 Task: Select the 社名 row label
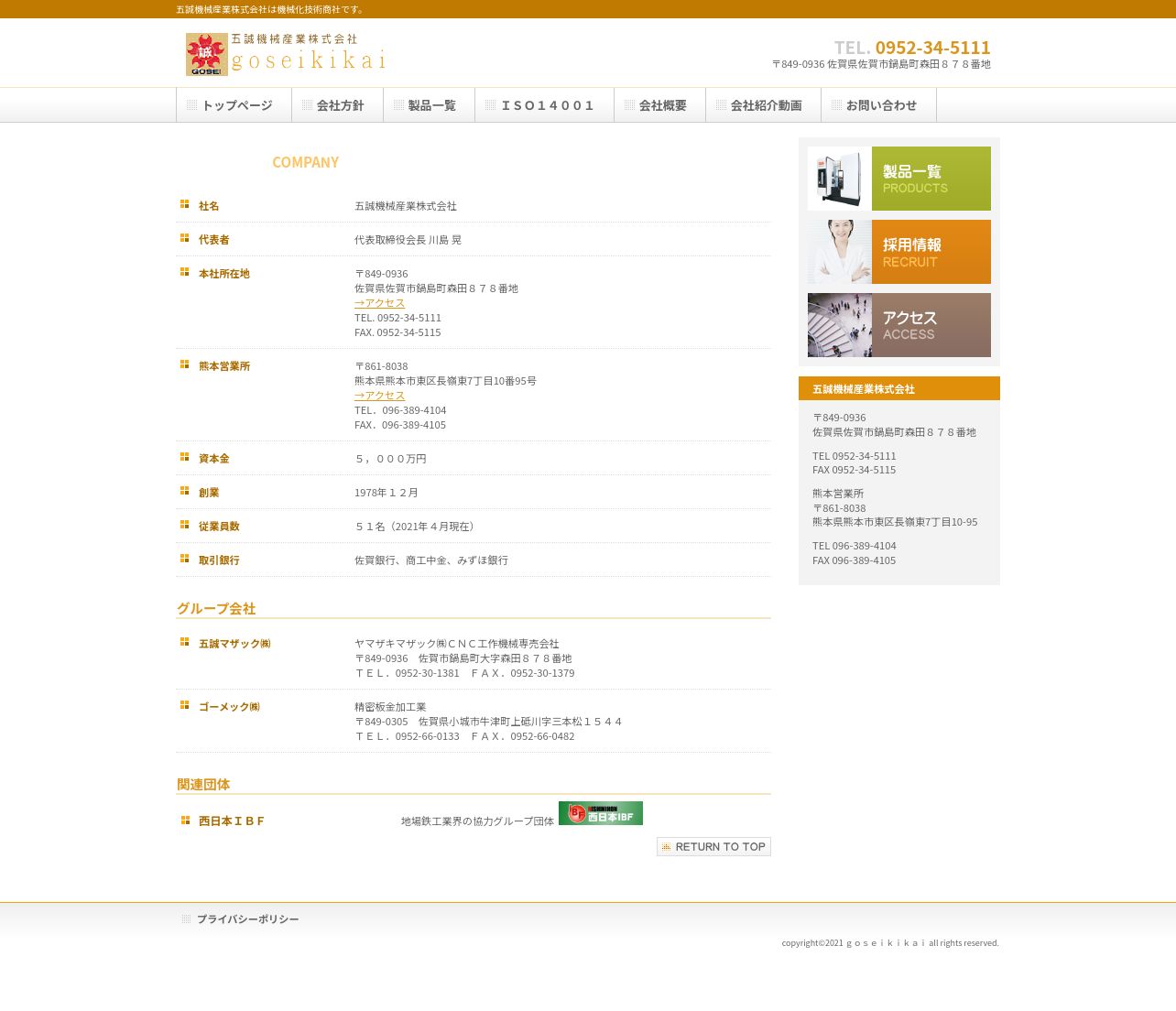point(209,206)
